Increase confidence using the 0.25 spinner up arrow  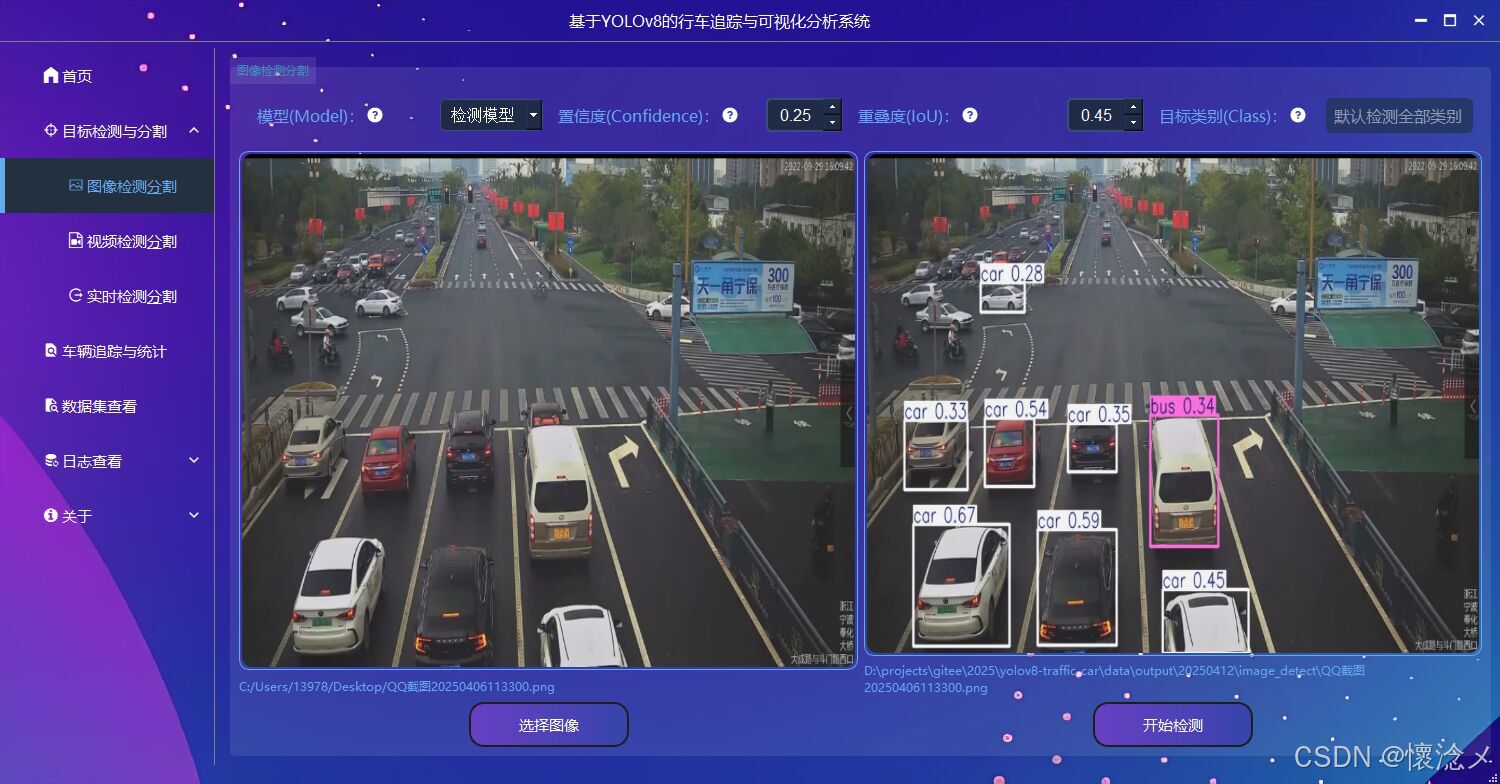pos(831,108)
